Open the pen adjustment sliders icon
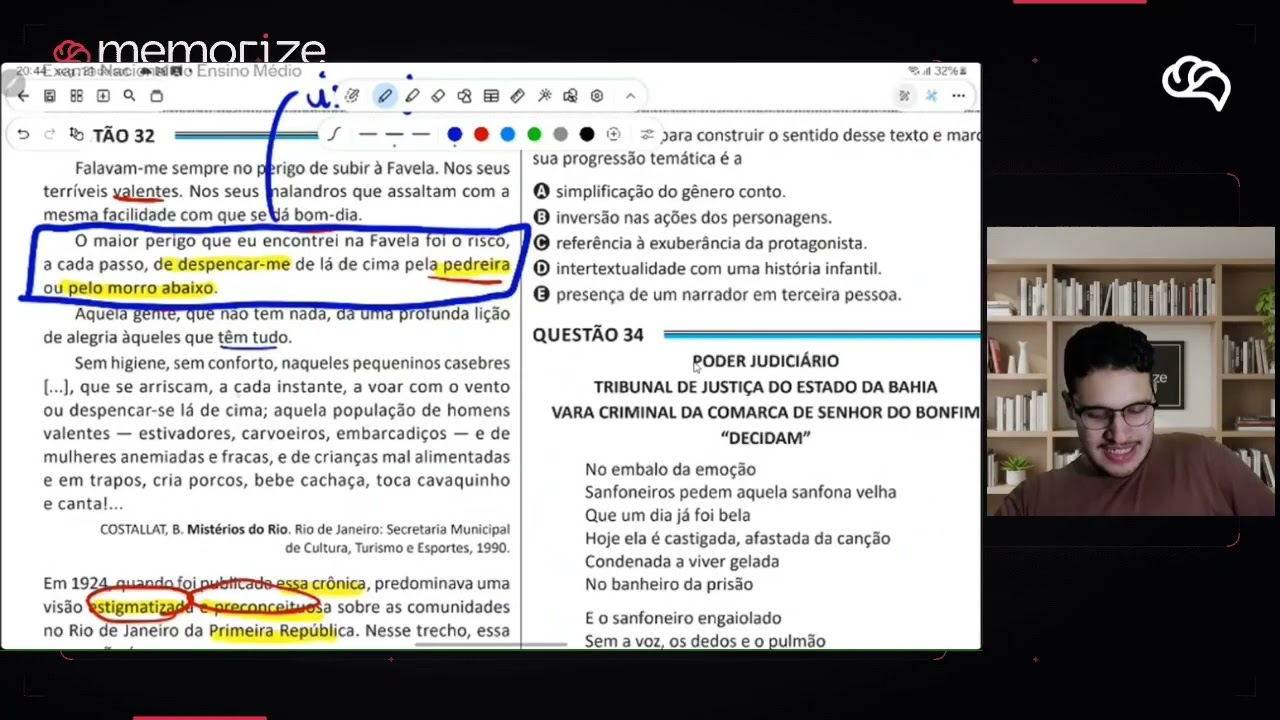The image size is (1280, 720). coord(647,134)
